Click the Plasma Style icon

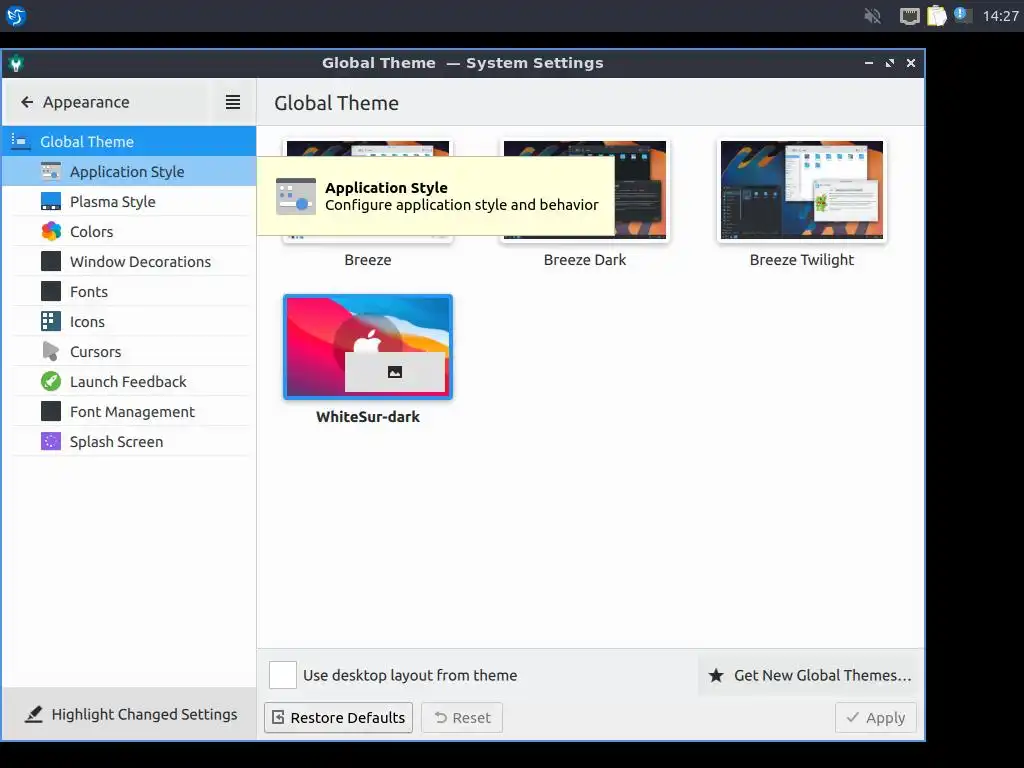[51, 201]
